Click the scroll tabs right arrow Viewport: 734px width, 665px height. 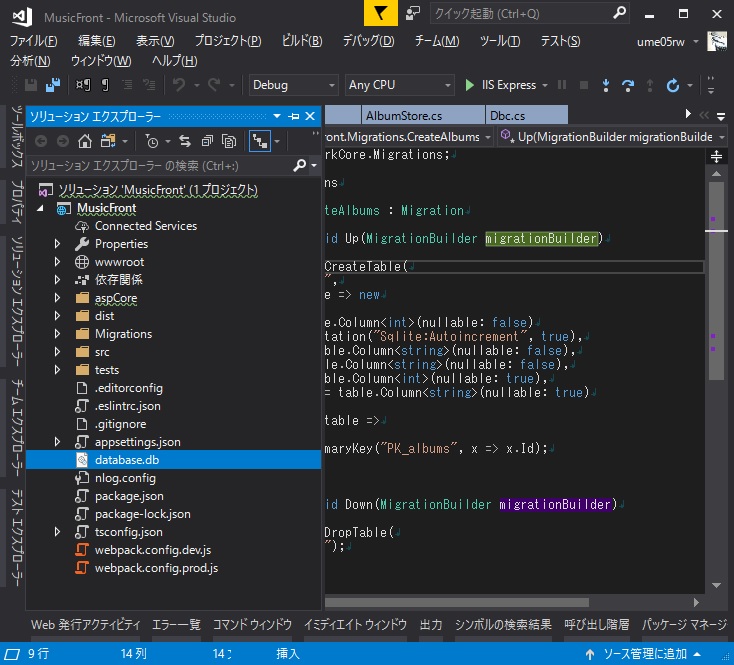pyautogui.click(x=688, y=114)
